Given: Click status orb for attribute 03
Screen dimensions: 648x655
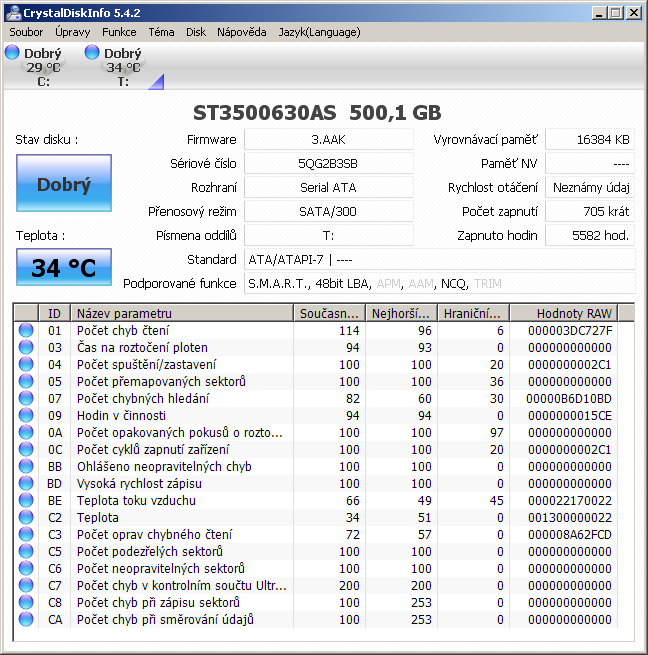Looking at the screenshot, I should pyautogui.click(x=26, y=347).
